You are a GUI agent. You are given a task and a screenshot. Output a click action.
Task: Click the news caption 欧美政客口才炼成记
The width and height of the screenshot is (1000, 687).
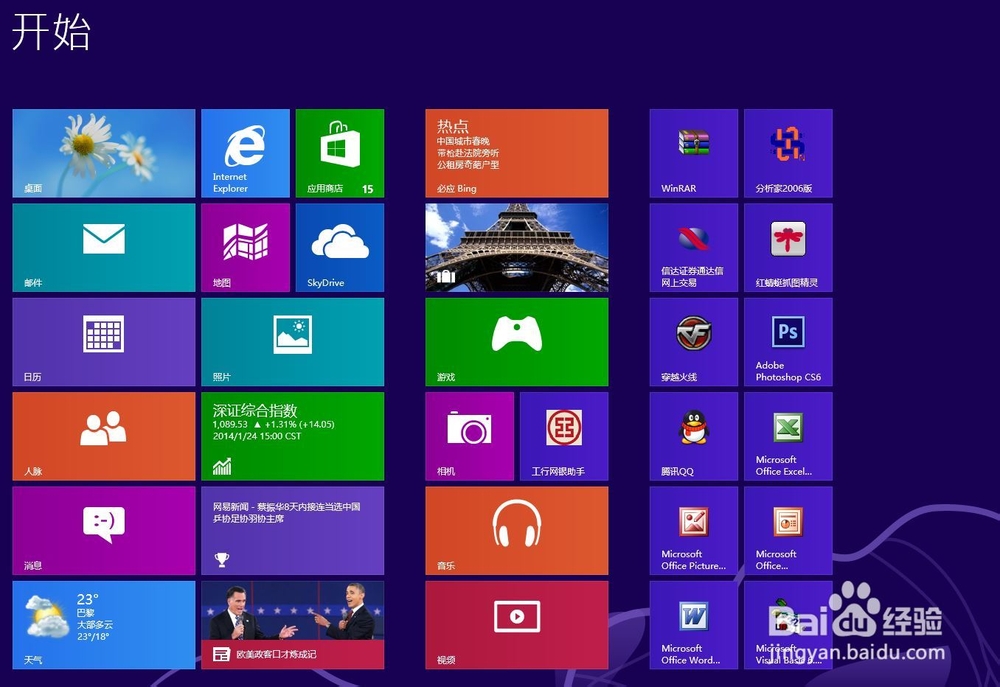pyautogui.click(x=276, y=654)
